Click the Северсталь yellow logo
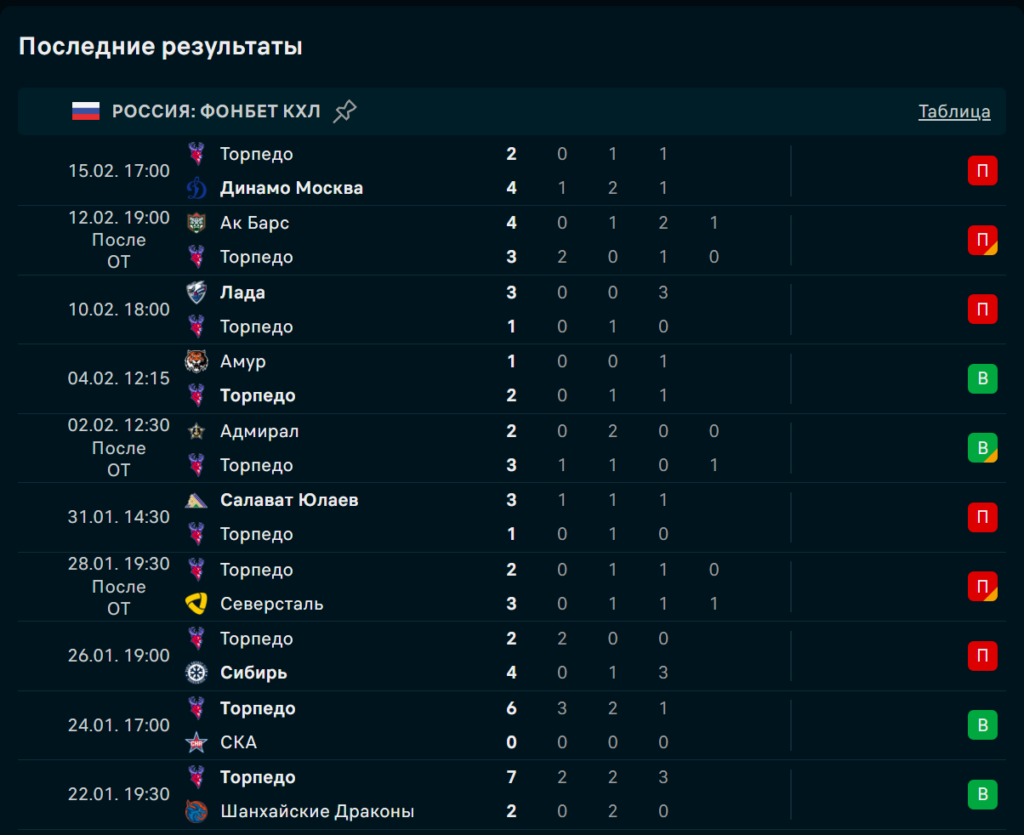 click(197, 604)
